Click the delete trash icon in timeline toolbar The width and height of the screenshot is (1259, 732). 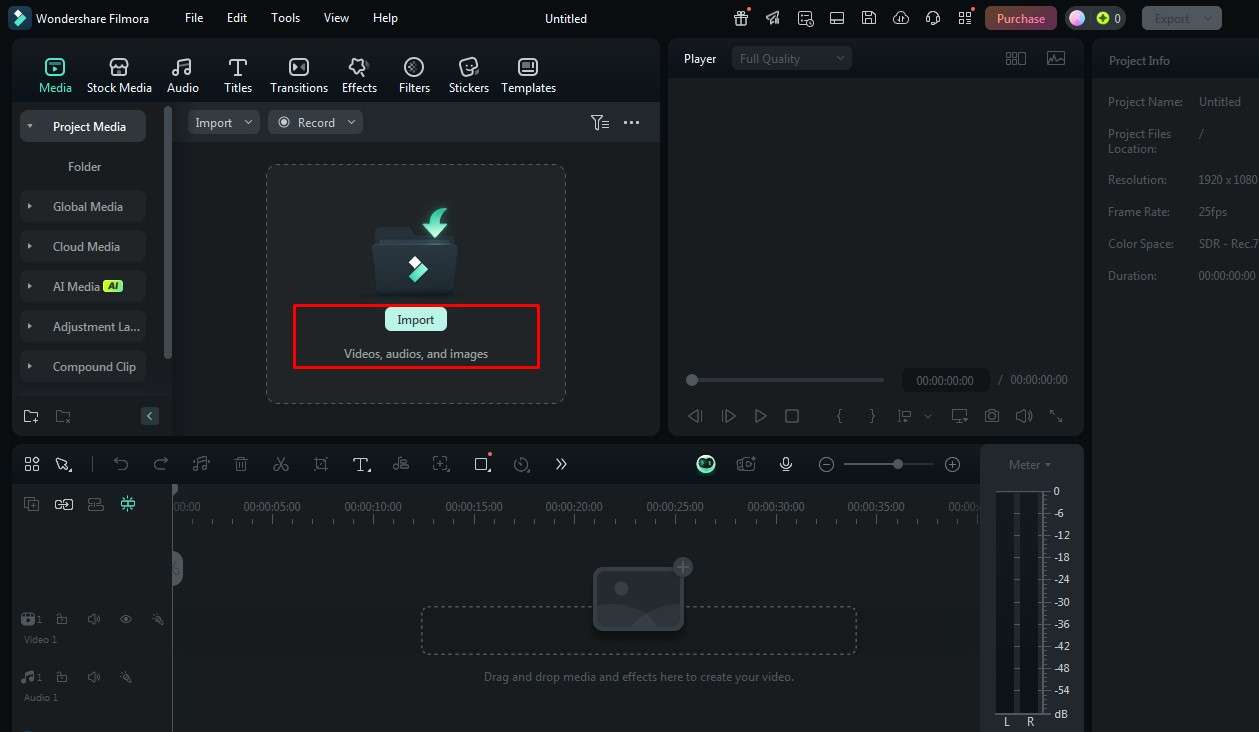(241, 464)
